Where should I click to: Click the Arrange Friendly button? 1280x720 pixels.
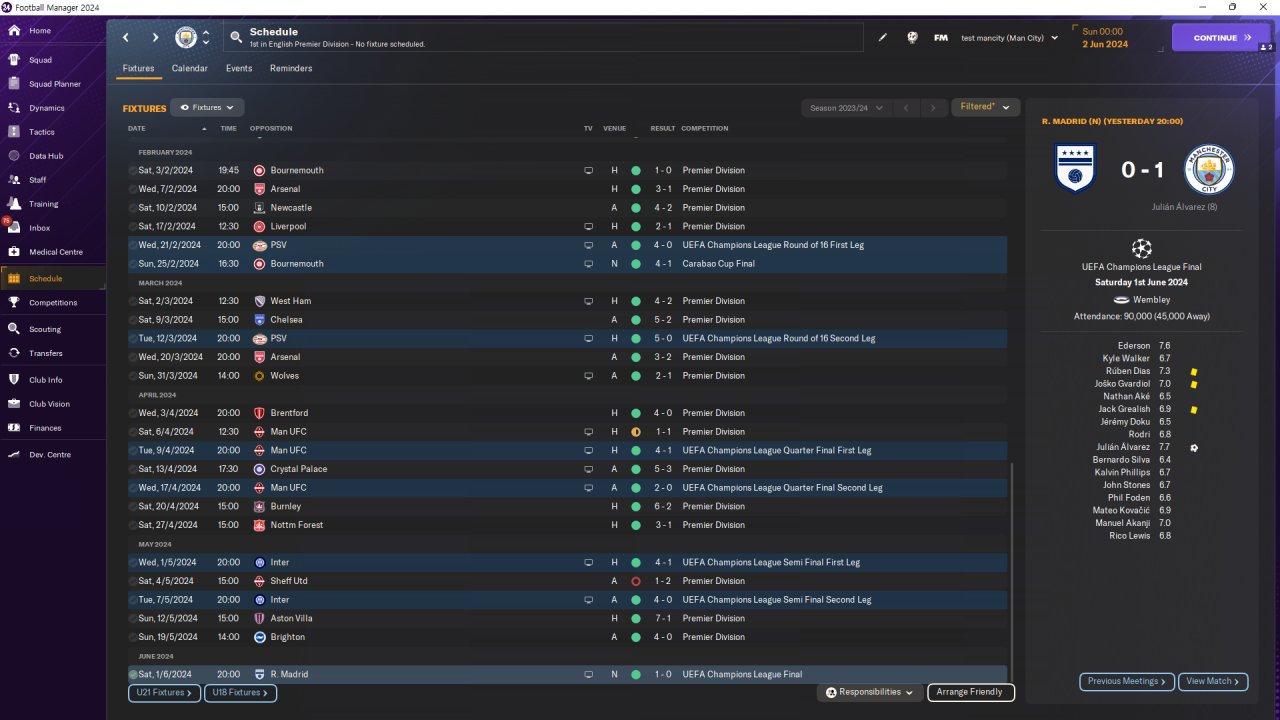tap(971, 692)
